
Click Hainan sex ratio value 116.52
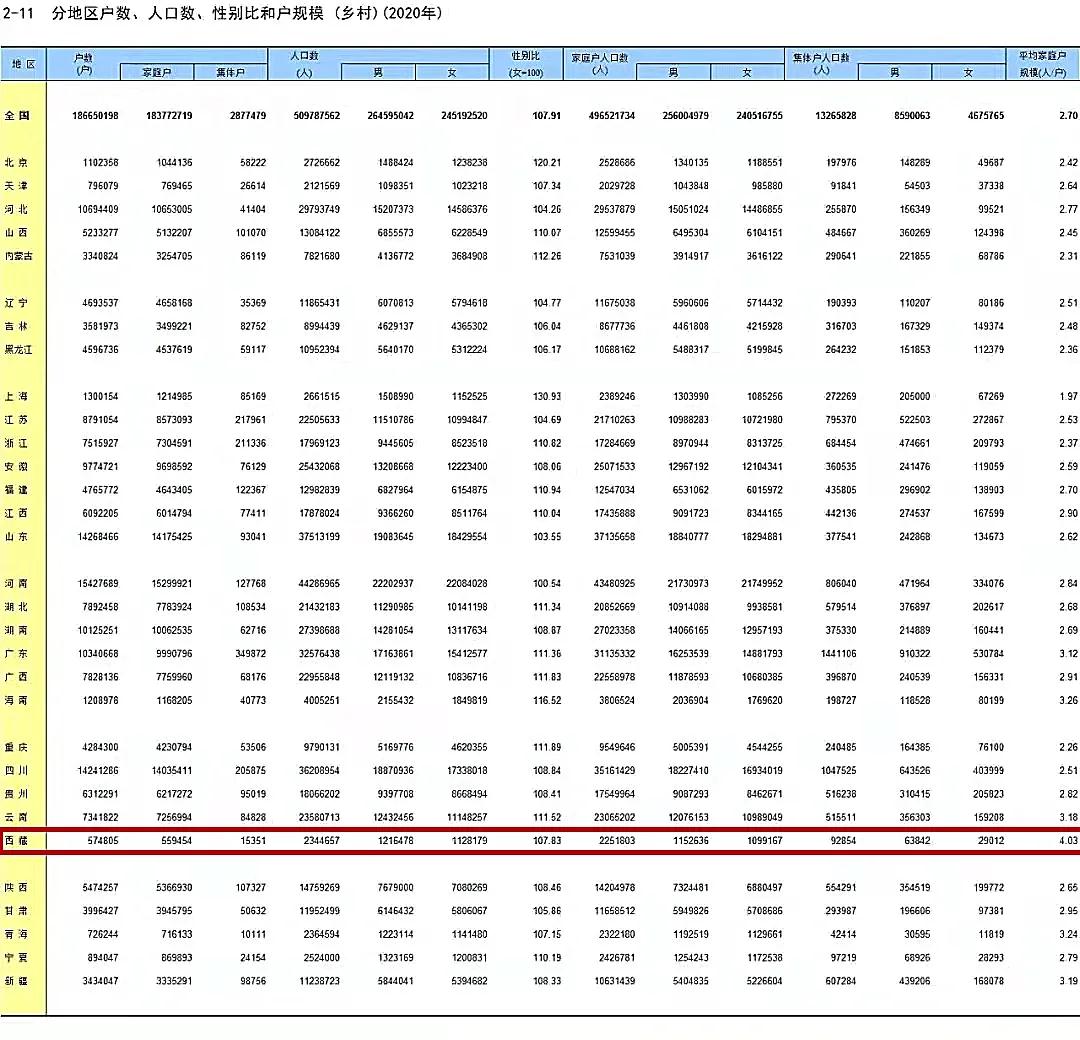(547, 701)
